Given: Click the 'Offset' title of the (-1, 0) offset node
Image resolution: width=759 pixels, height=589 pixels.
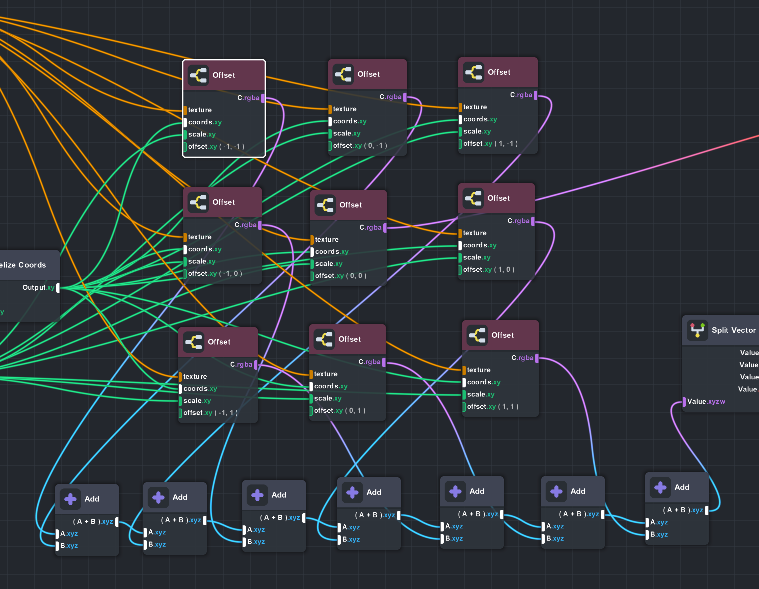Looking at the screenshot, I should click(224, 202).
